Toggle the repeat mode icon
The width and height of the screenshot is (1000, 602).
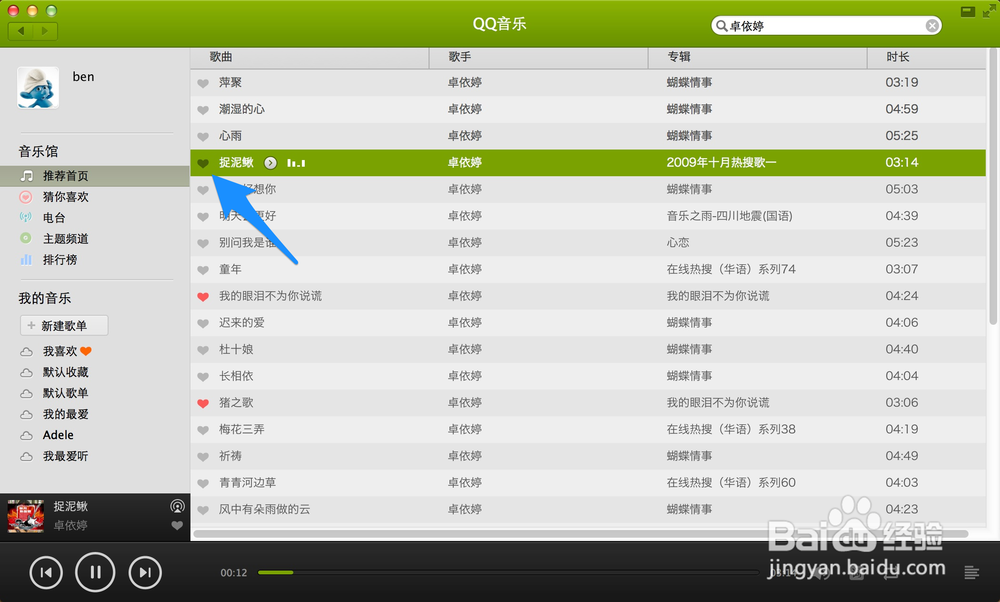tap(890, 572)
